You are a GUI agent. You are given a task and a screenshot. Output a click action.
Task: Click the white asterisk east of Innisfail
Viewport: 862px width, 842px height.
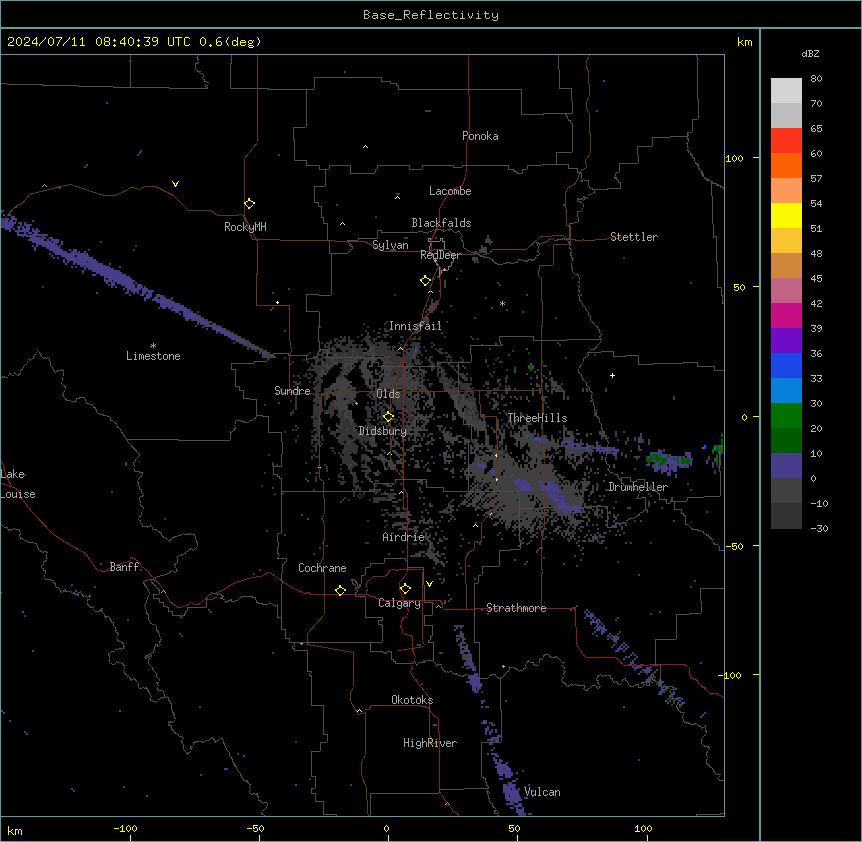click(502, 303)
